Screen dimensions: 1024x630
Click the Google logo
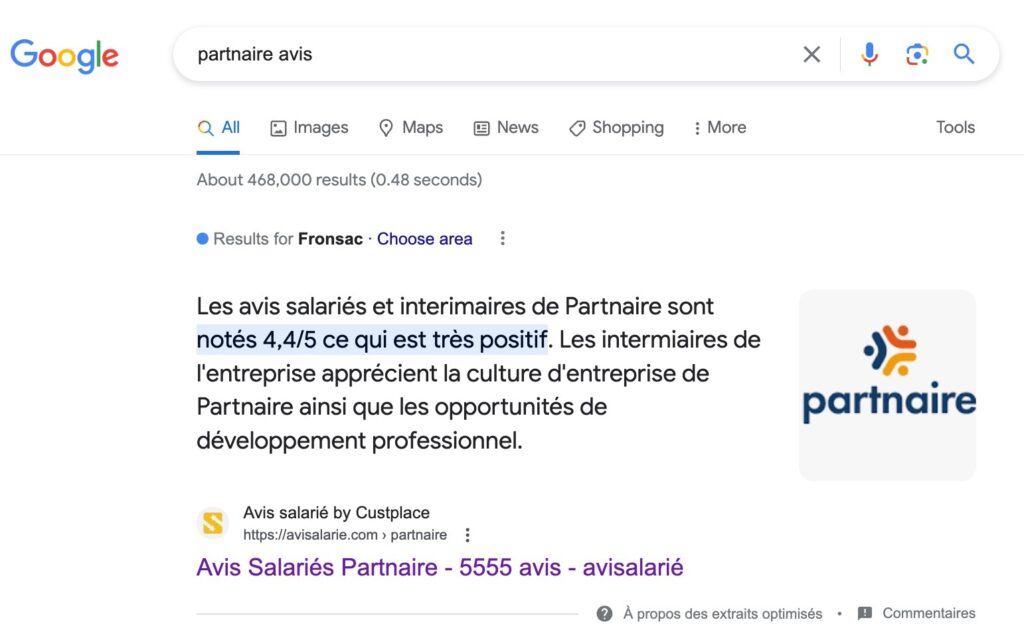click(64, 54)
